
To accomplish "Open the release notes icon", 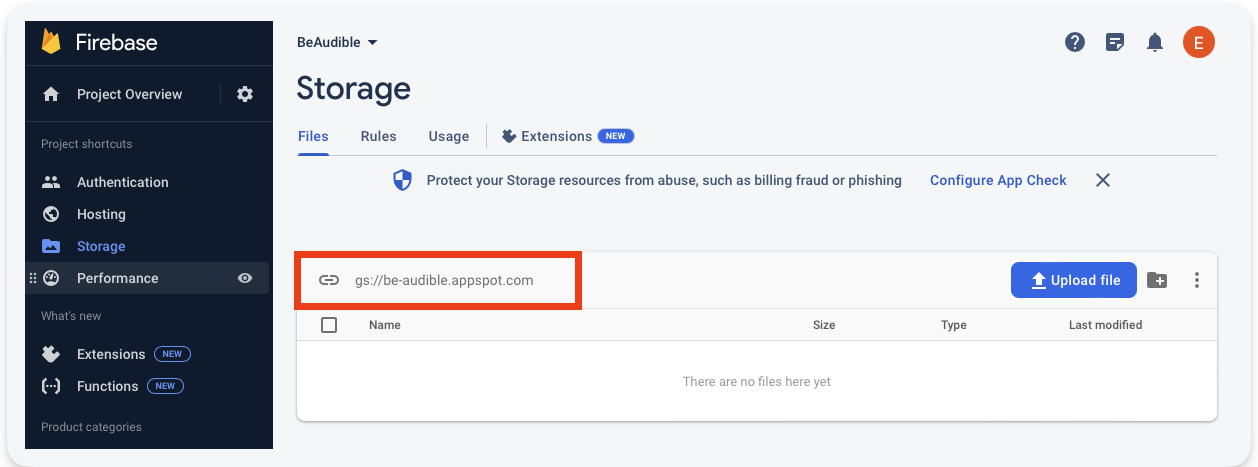I will point(1115,42).
